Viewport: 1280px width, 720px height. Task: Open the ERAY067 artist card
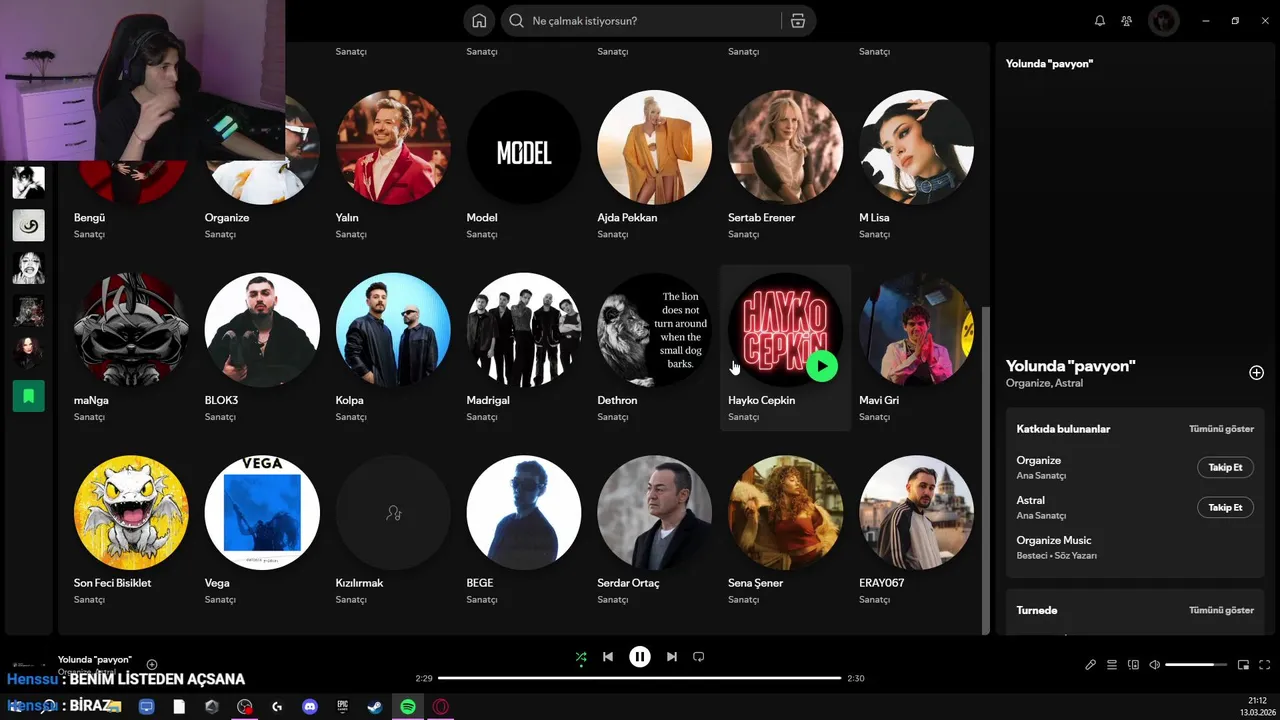pyautogui.click(x=916, y=531)
